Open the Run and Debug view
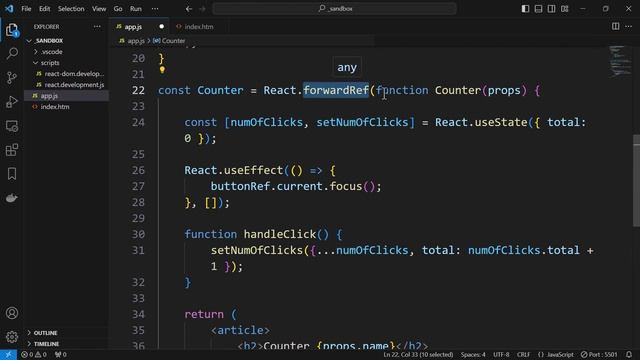 [12, 102]
